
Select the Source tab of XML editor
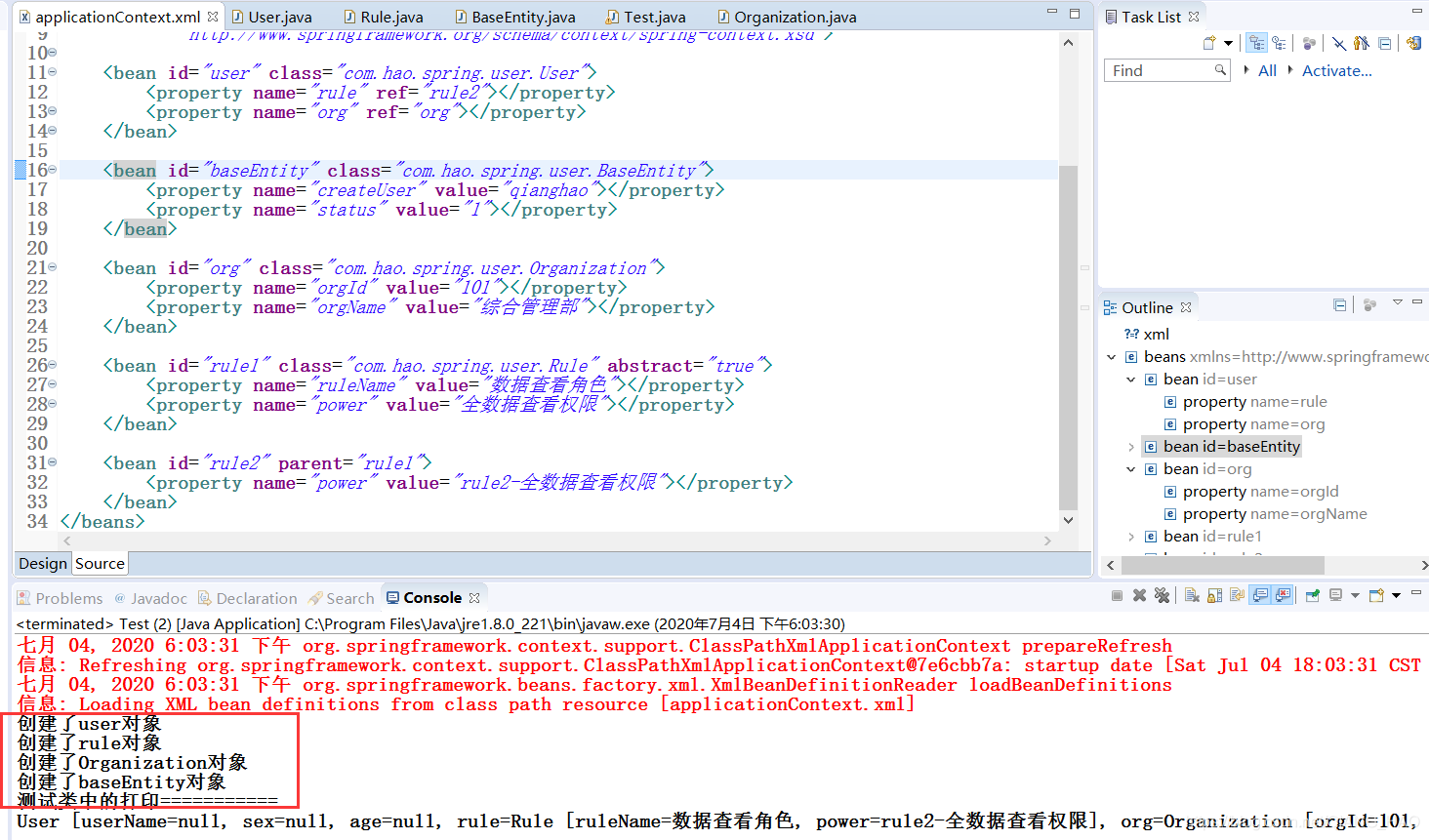100,563
